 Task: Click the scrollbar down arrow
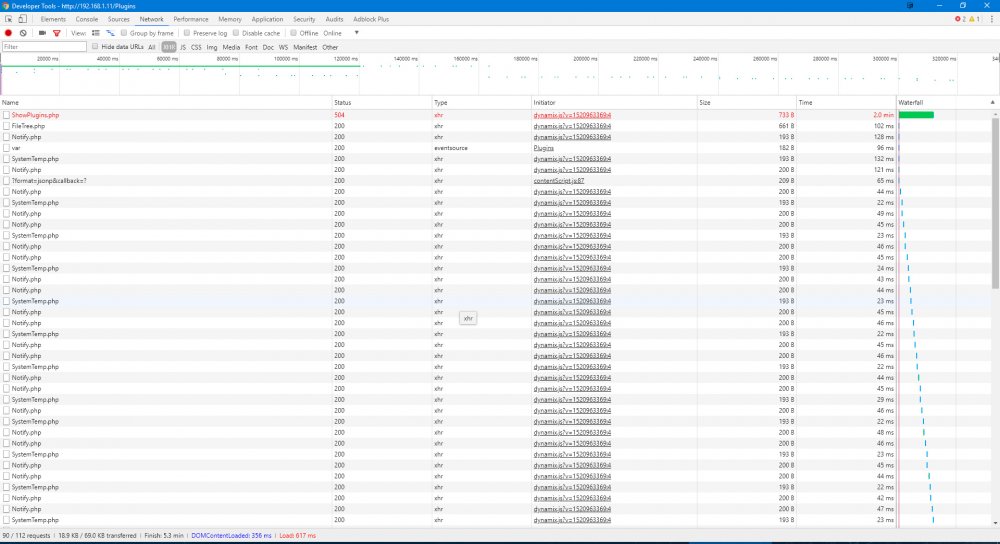[x=996, y=523]
